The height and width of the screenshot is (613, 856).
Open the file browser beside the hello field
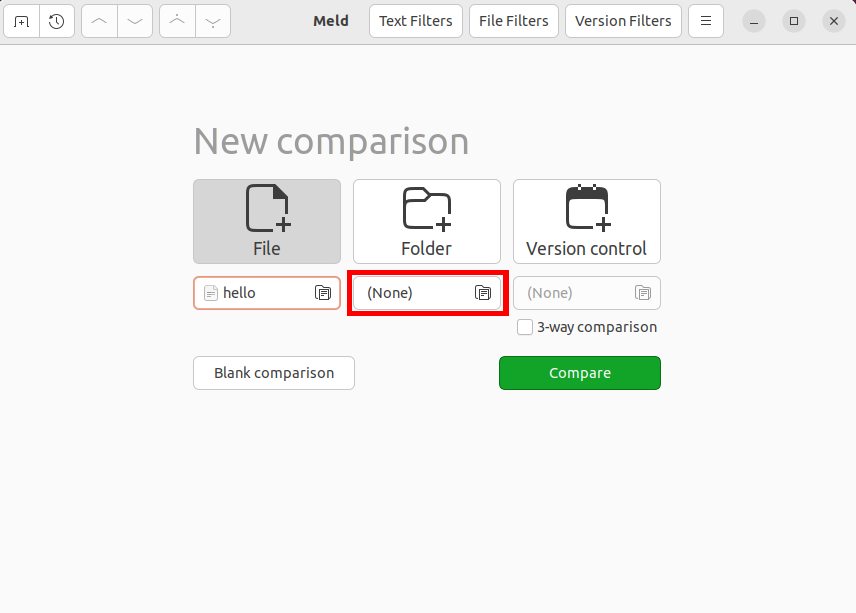click(322, 292)
